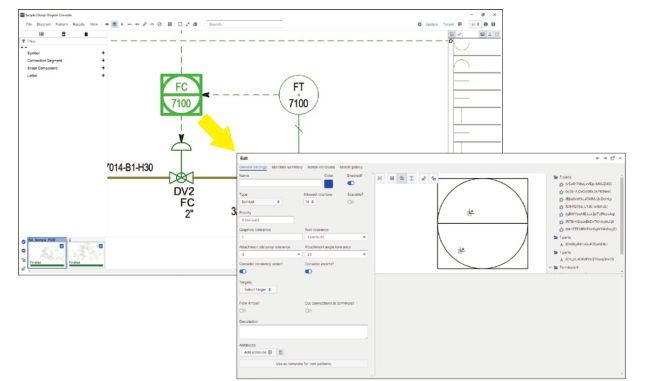Image resolution: width=650 pixels, height=381 pixels.
Task: Toggle Consider rendering order switch
Action: [243, 272]
